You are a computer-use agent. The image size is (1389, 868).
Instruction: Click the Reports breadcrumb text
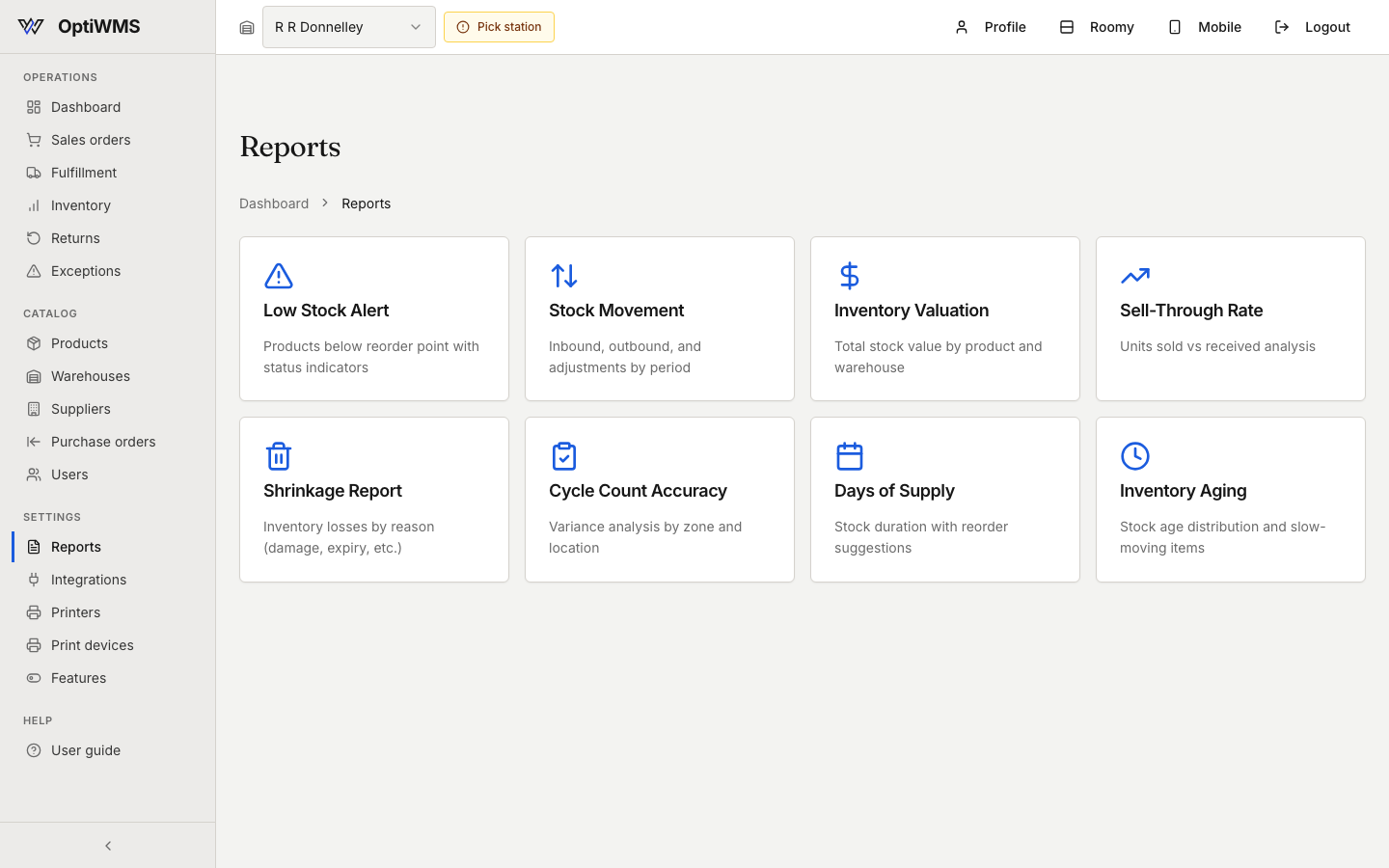pos(367,203)
